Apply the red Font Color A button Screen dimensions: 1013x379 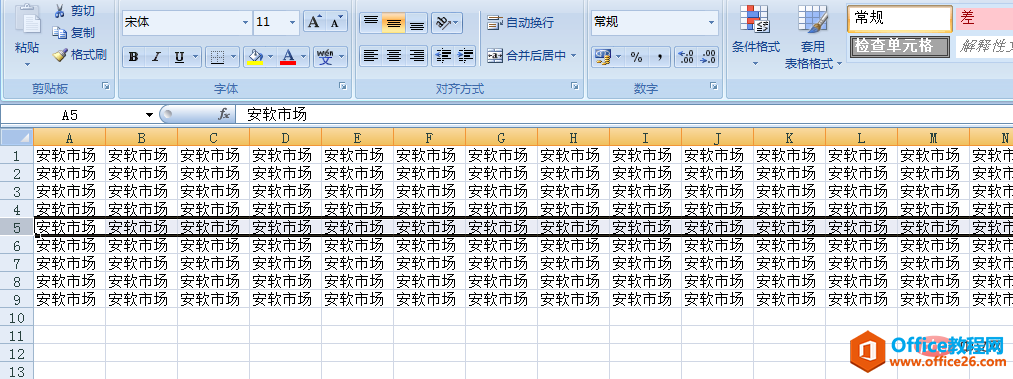[x=288, y=57]
